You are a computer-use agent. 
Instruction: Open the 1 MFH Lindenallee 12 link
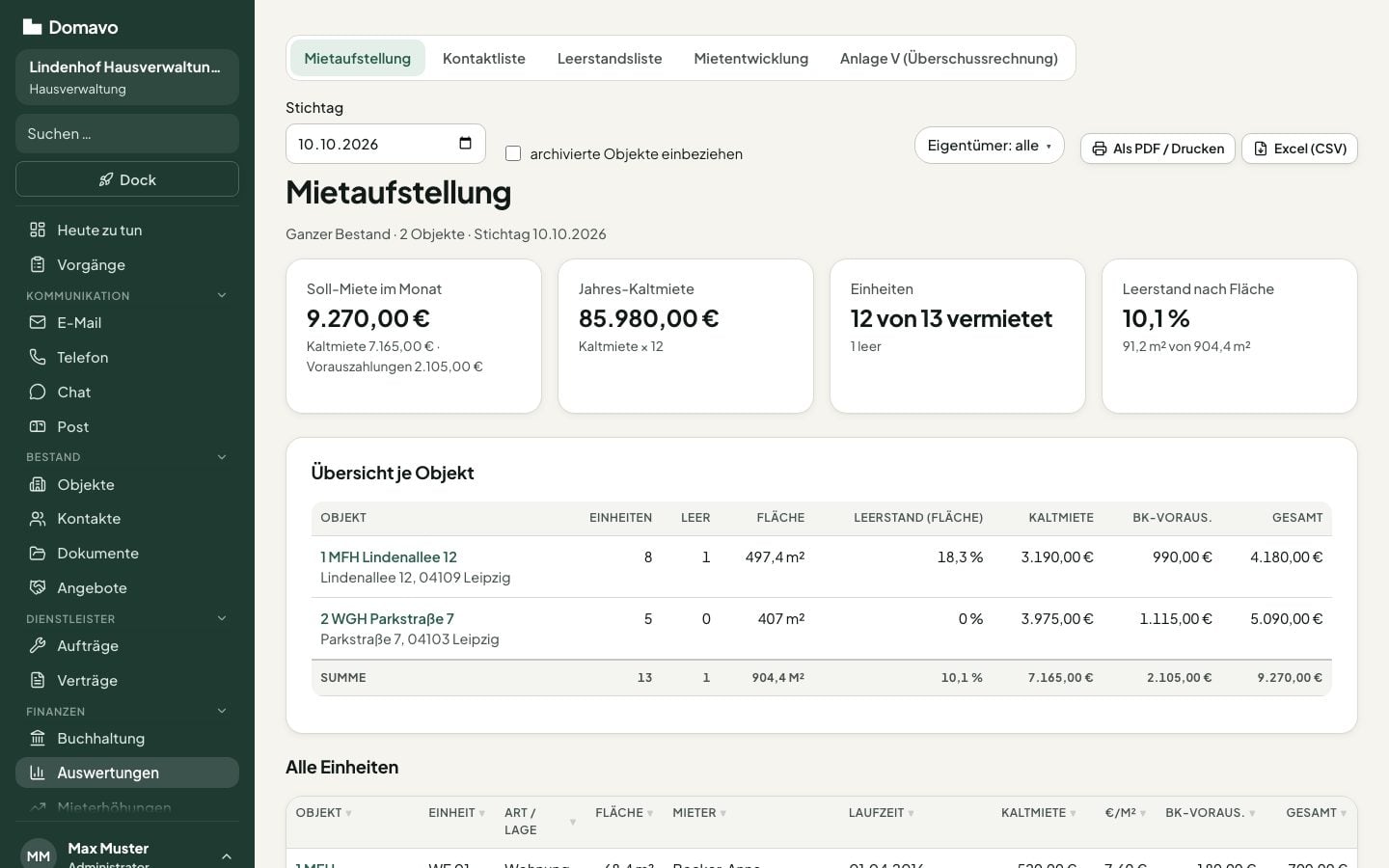click(x=389, y=556)
